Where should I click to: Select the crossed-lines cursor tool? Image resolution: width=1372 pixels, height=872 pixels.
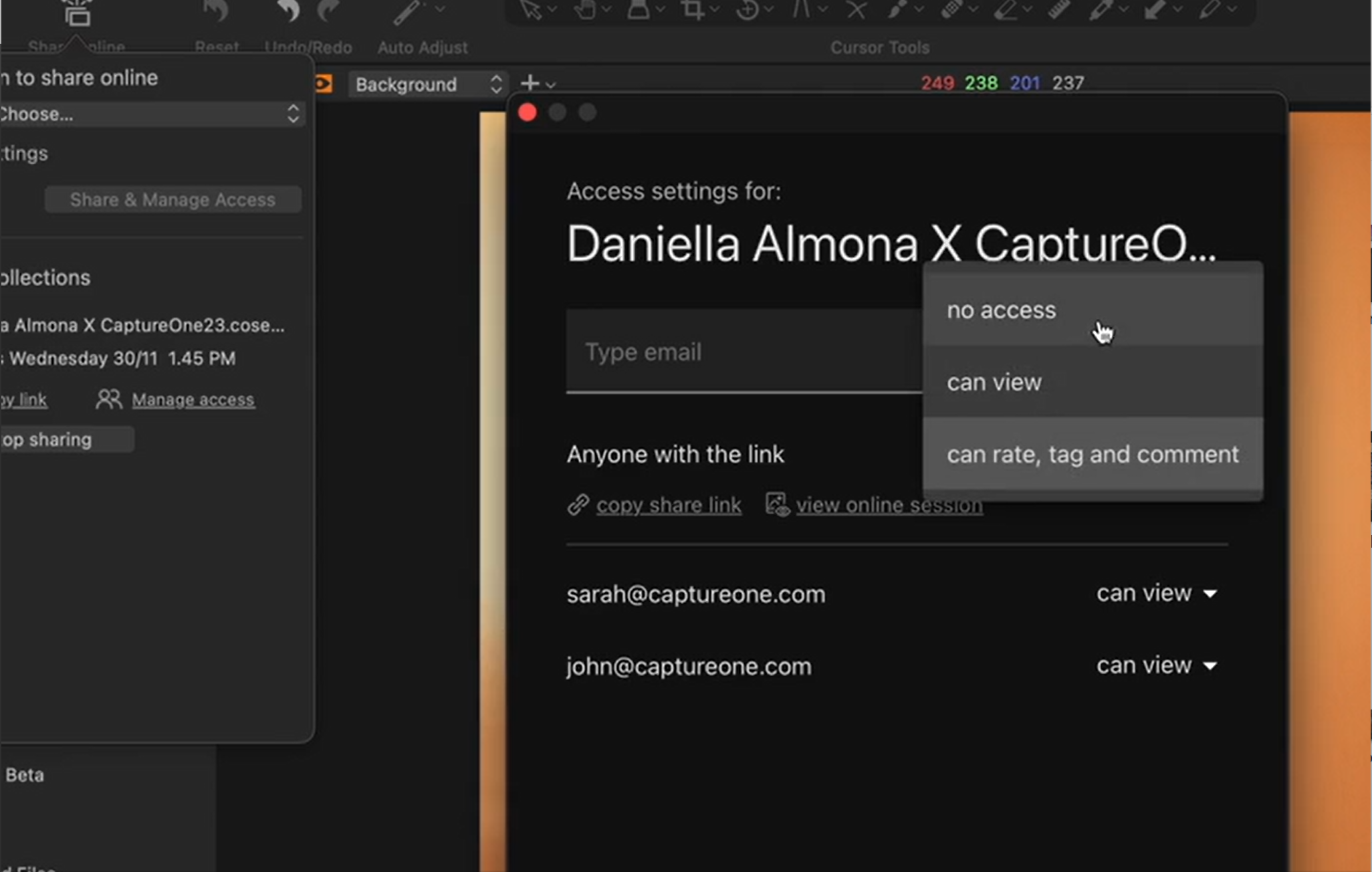pyautogui.click(x=856, y=10)
